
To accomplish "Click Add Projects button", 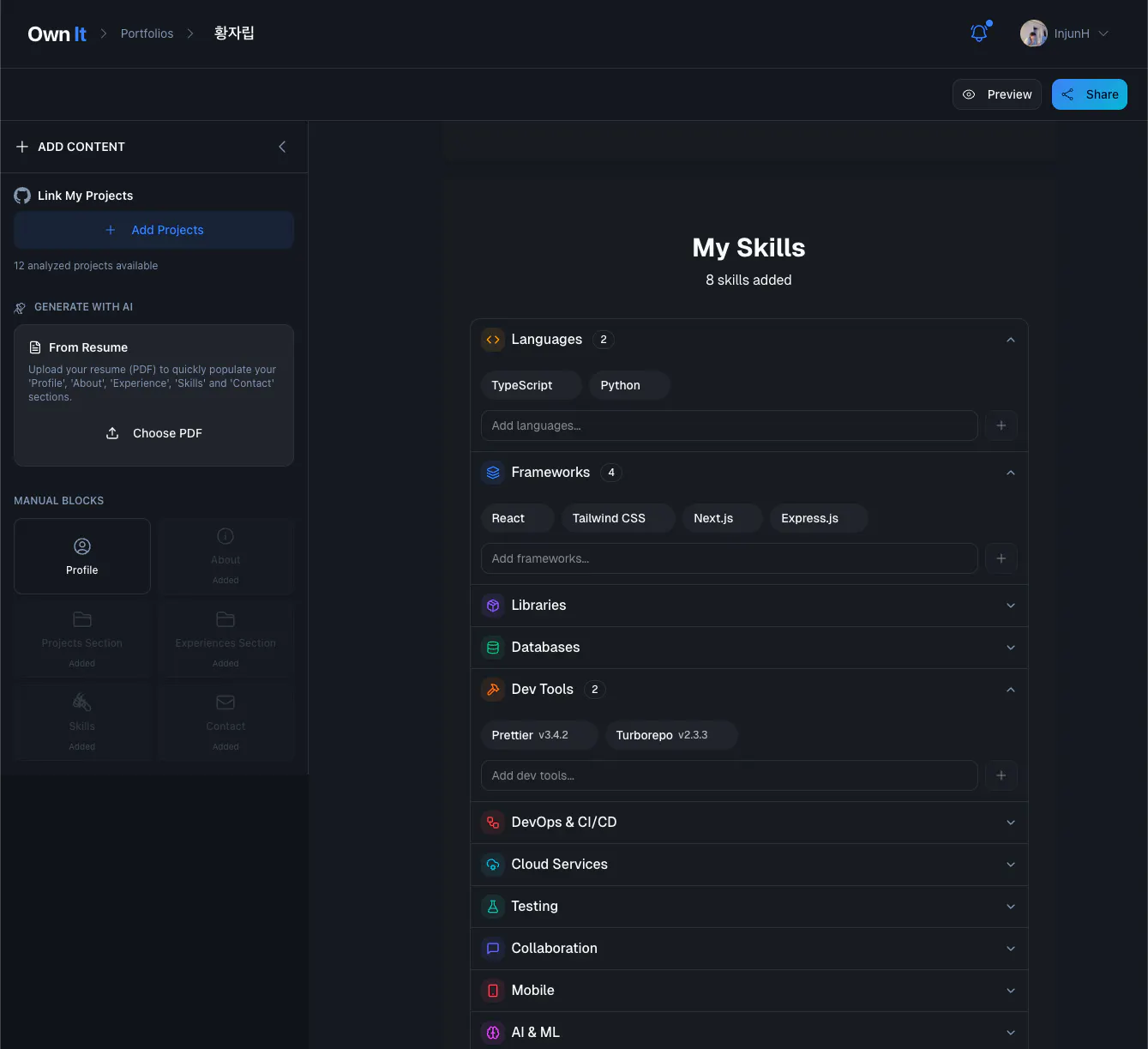I will tap(154, 230).
